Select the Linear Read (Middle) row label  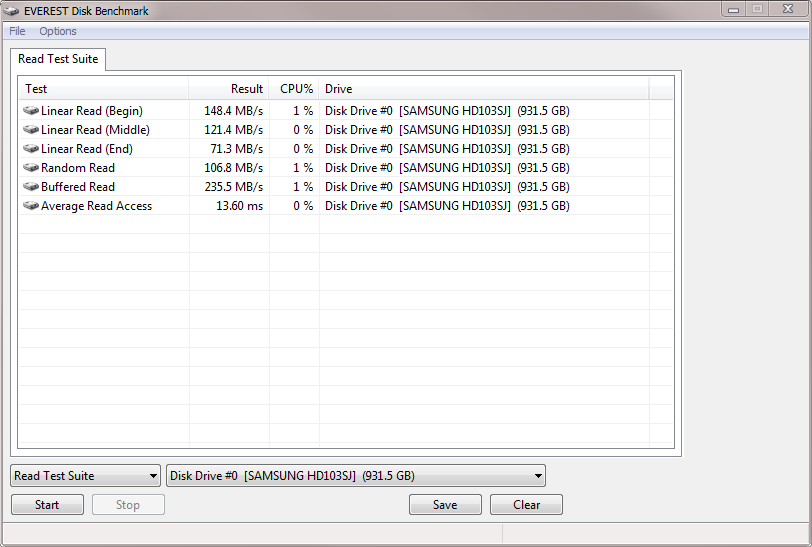95,129
